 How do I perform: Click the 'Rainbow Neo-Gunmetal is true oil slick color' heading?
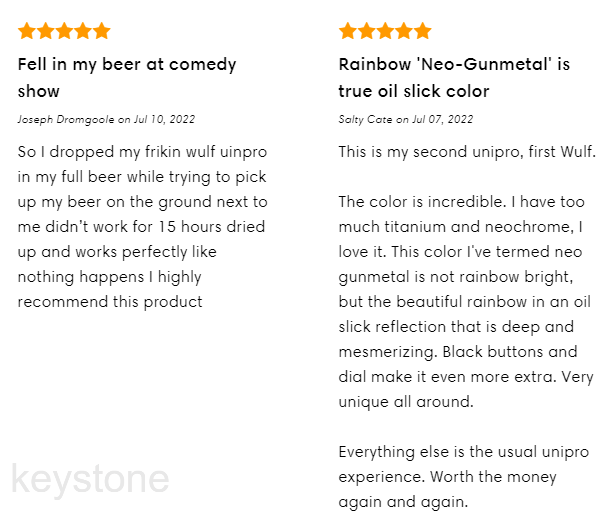pyautogui.click(x=454, y=78)
